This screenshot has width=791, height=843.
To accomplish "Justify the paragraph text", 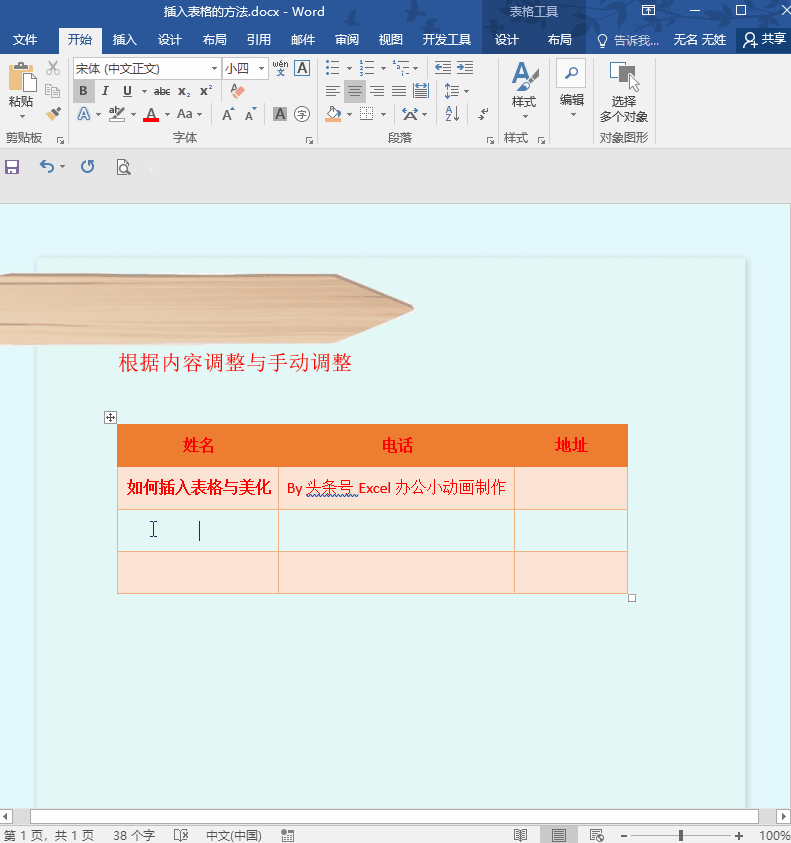I will coord(399,91).
